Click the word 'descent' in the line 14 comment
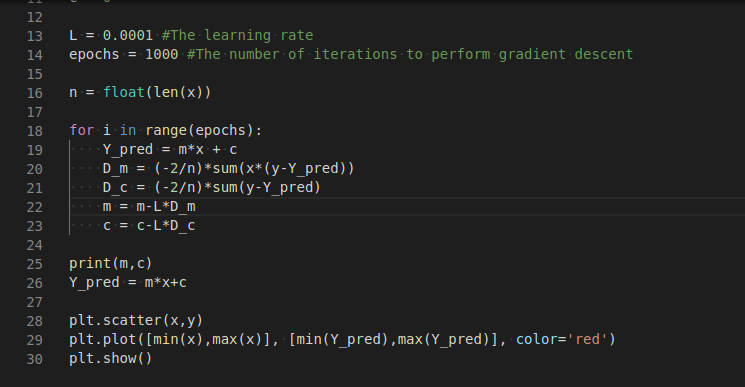This screenshot has width=745, height=387. coord(604,54)
